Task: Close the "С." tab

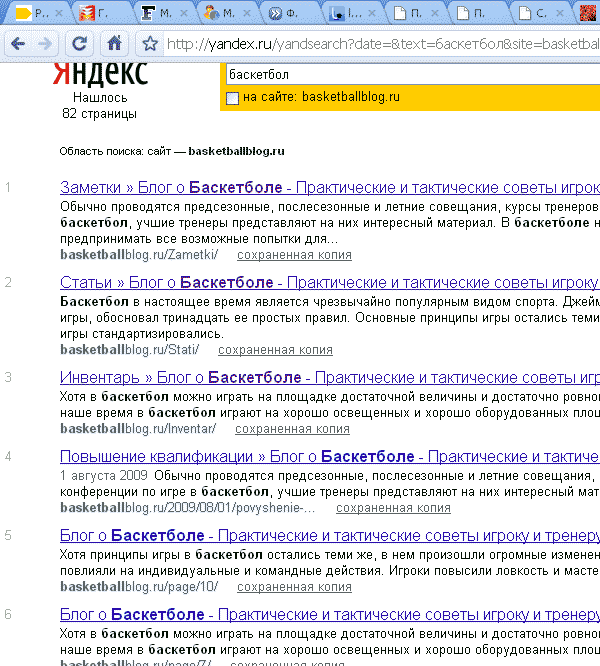Action: pyautogui.click(x=560, y=14)
